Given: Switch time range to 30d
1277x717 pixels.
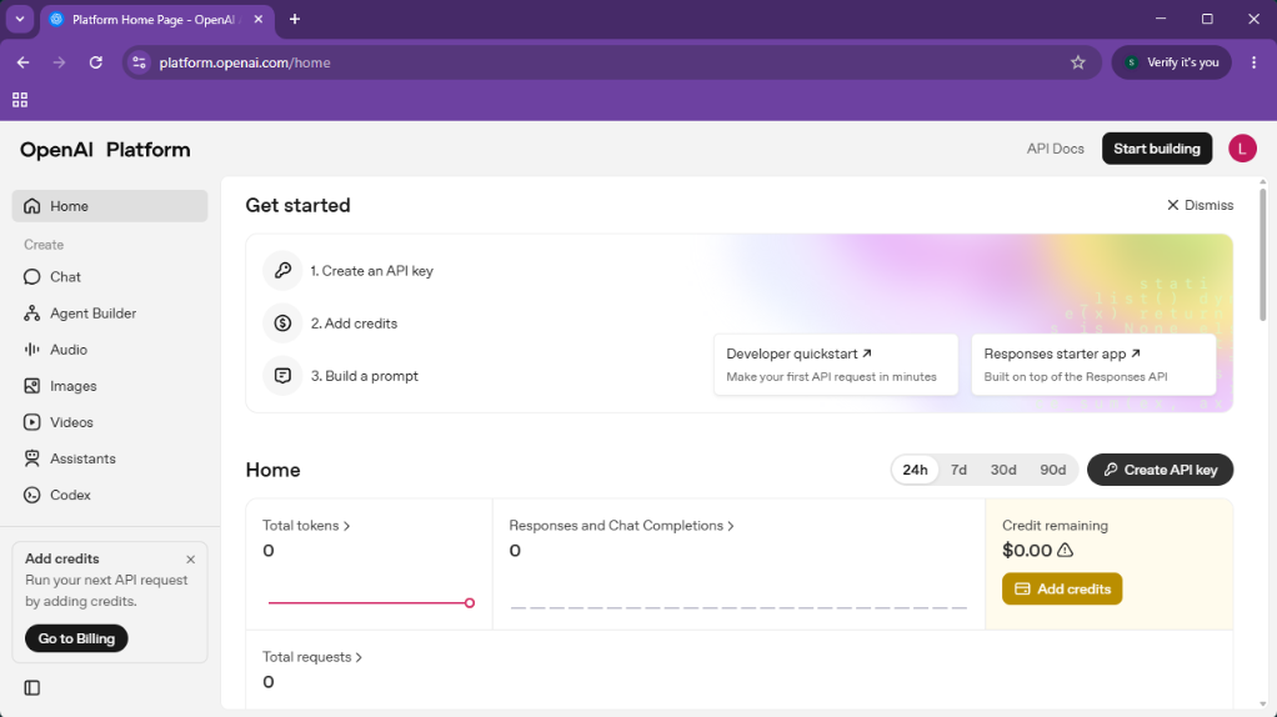Looking at the screenshot, I should pos(1003,470).
